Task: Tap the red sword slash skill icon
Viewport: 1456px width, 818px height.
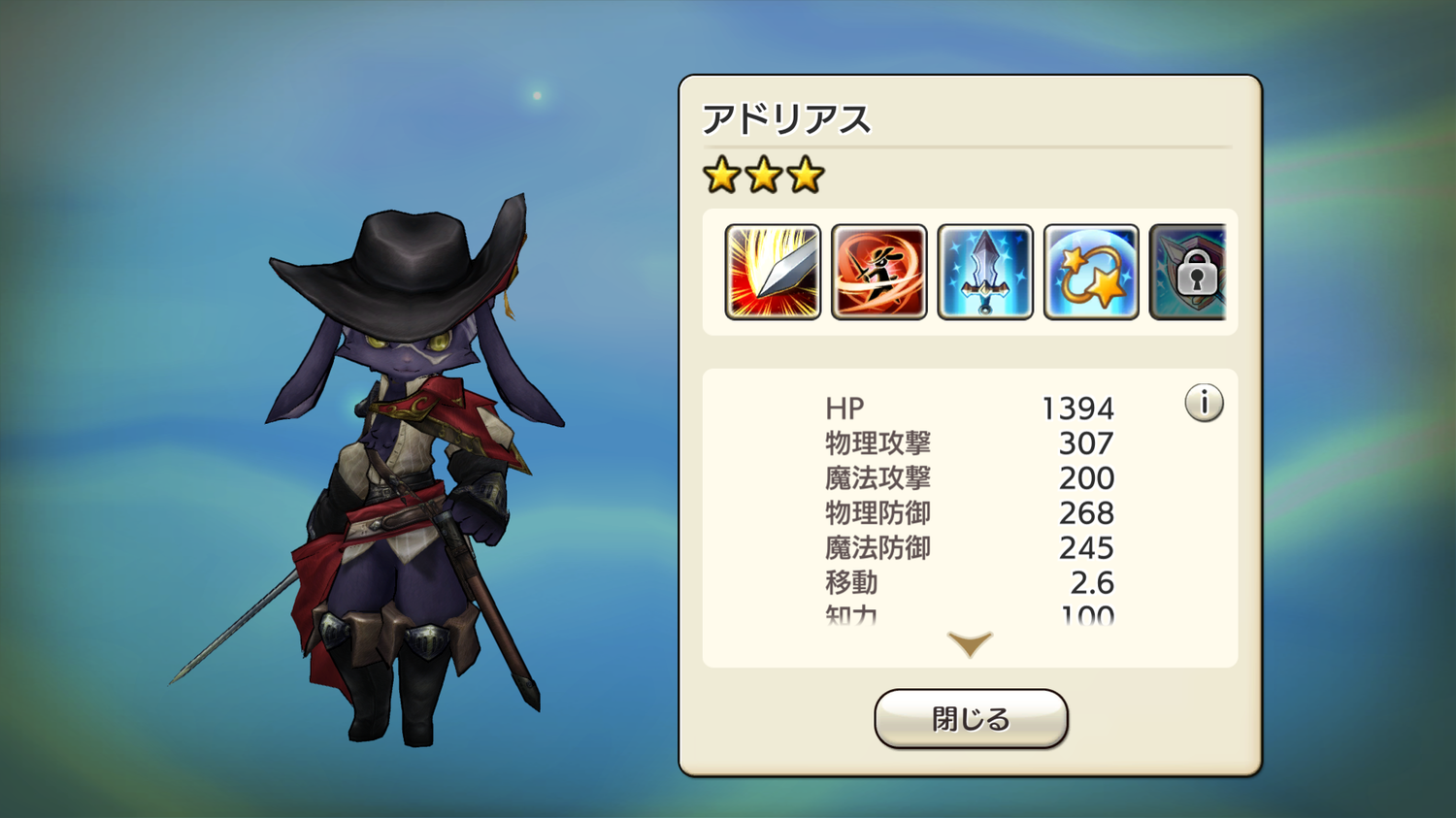Action: point(773,273)
